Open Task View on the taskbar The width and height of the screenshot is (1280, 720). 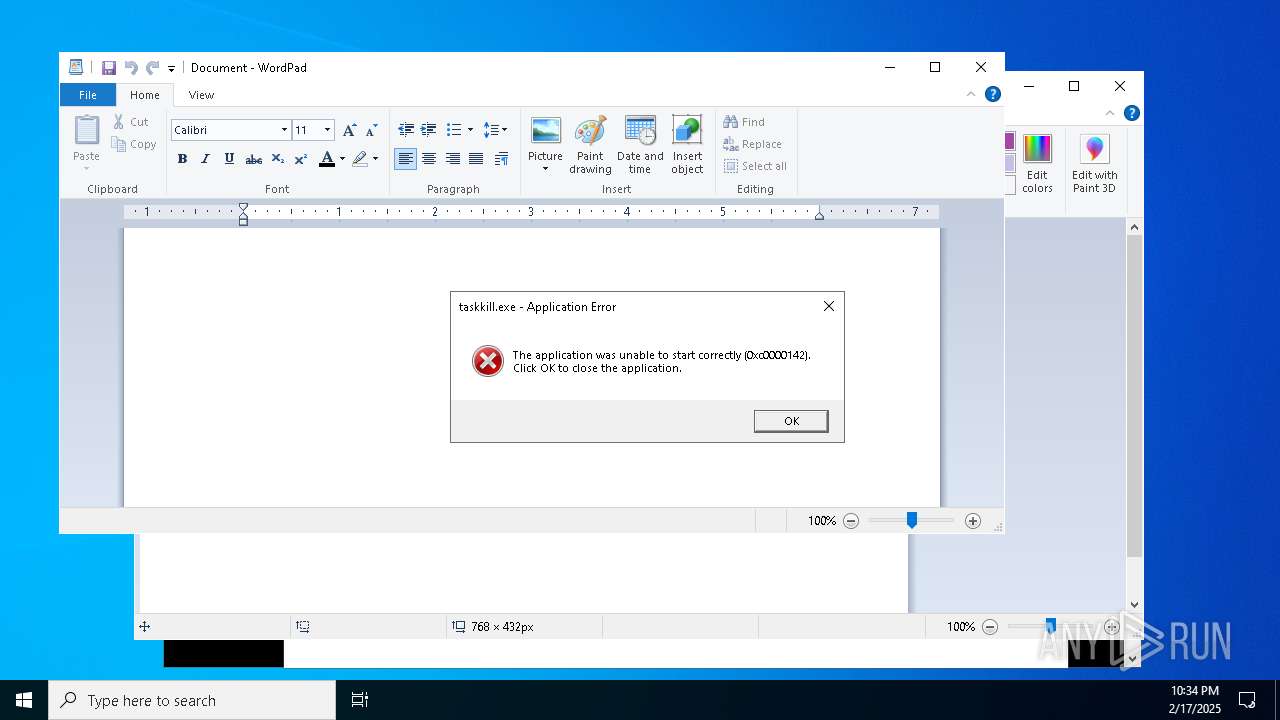point(360,700)
